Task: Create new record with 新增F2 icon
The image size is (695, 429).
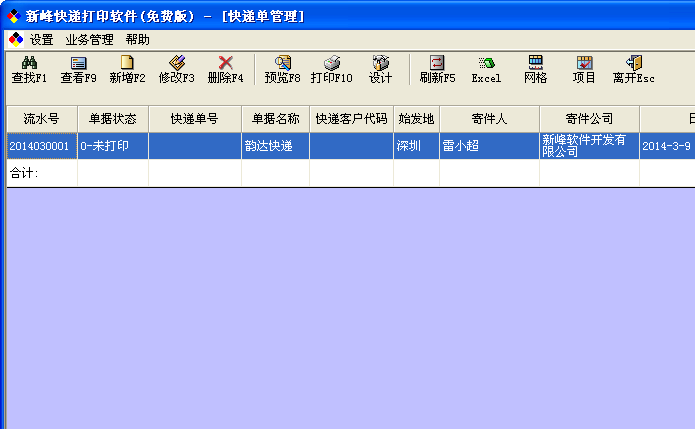Action: point(127,63)
